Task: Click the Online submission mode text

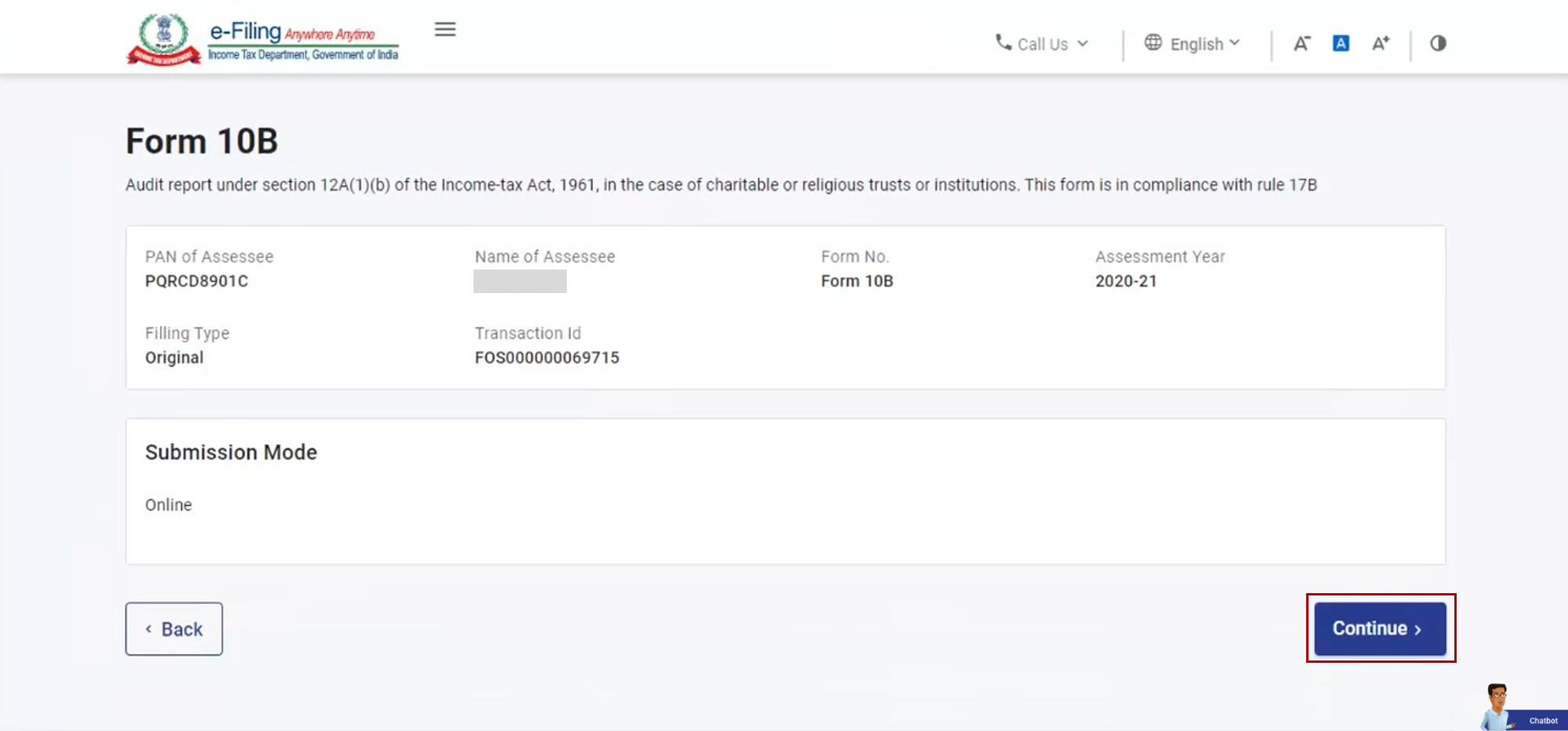Action: coord(169,505)
